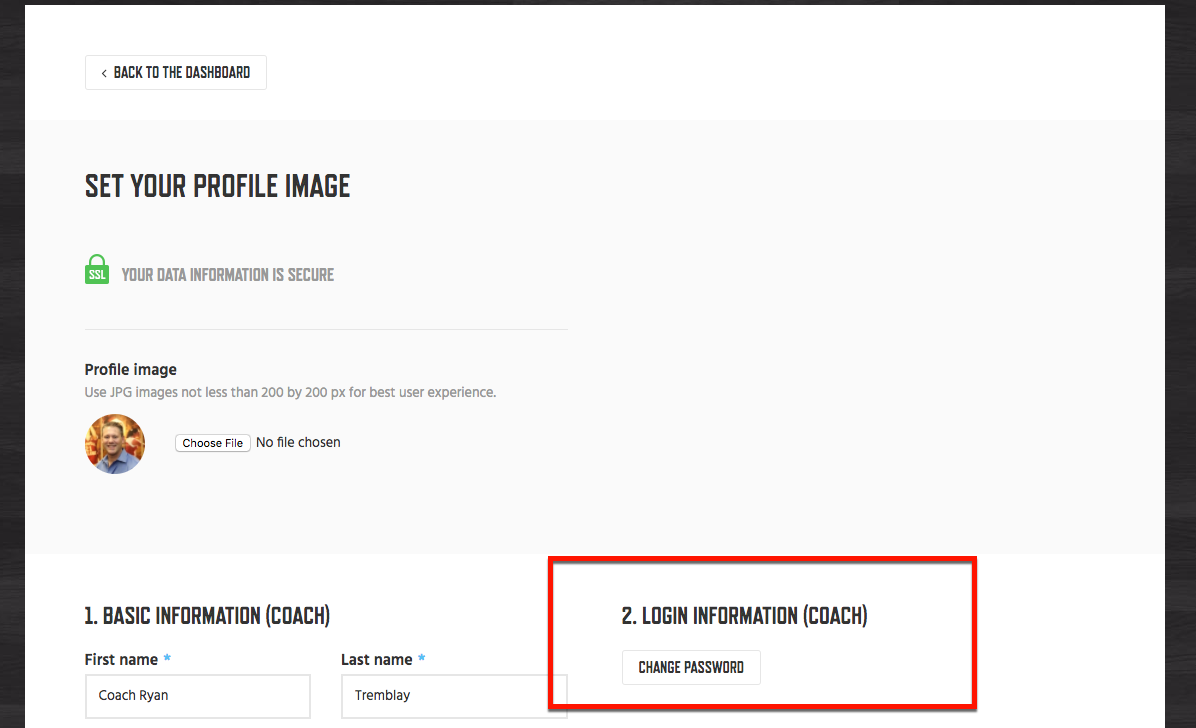
Task: Click the 'Set Your Profile Image' heading
Action: [217, 186]
